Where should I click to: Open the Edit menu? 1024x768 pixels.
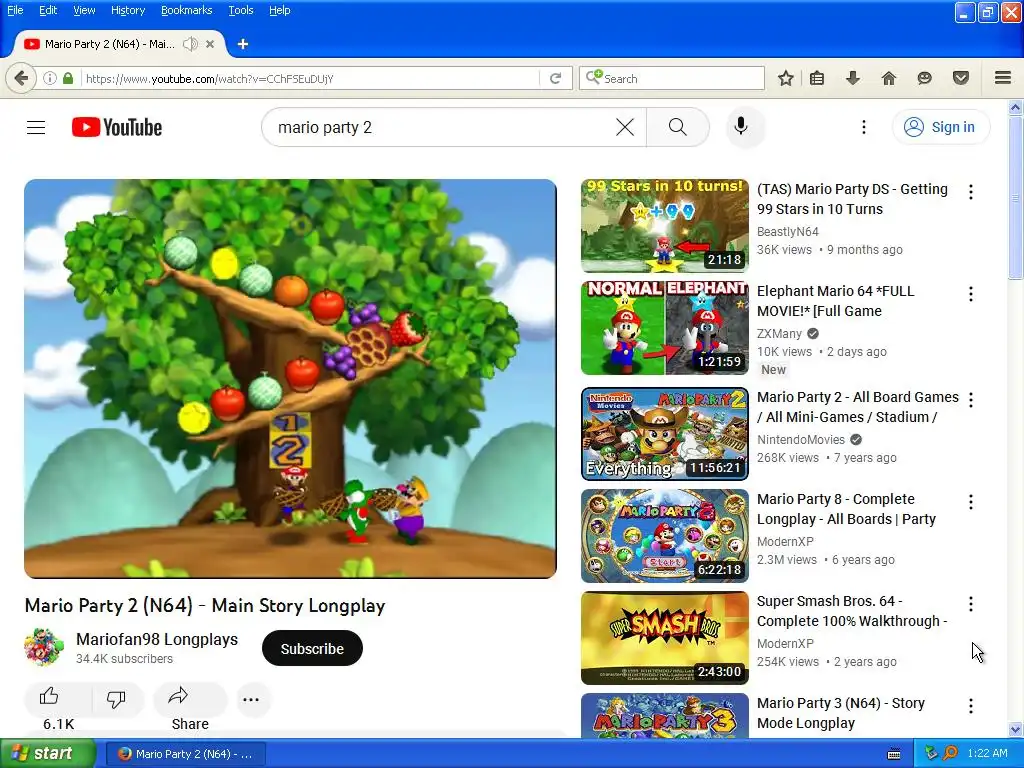click(x=48, y=10)
